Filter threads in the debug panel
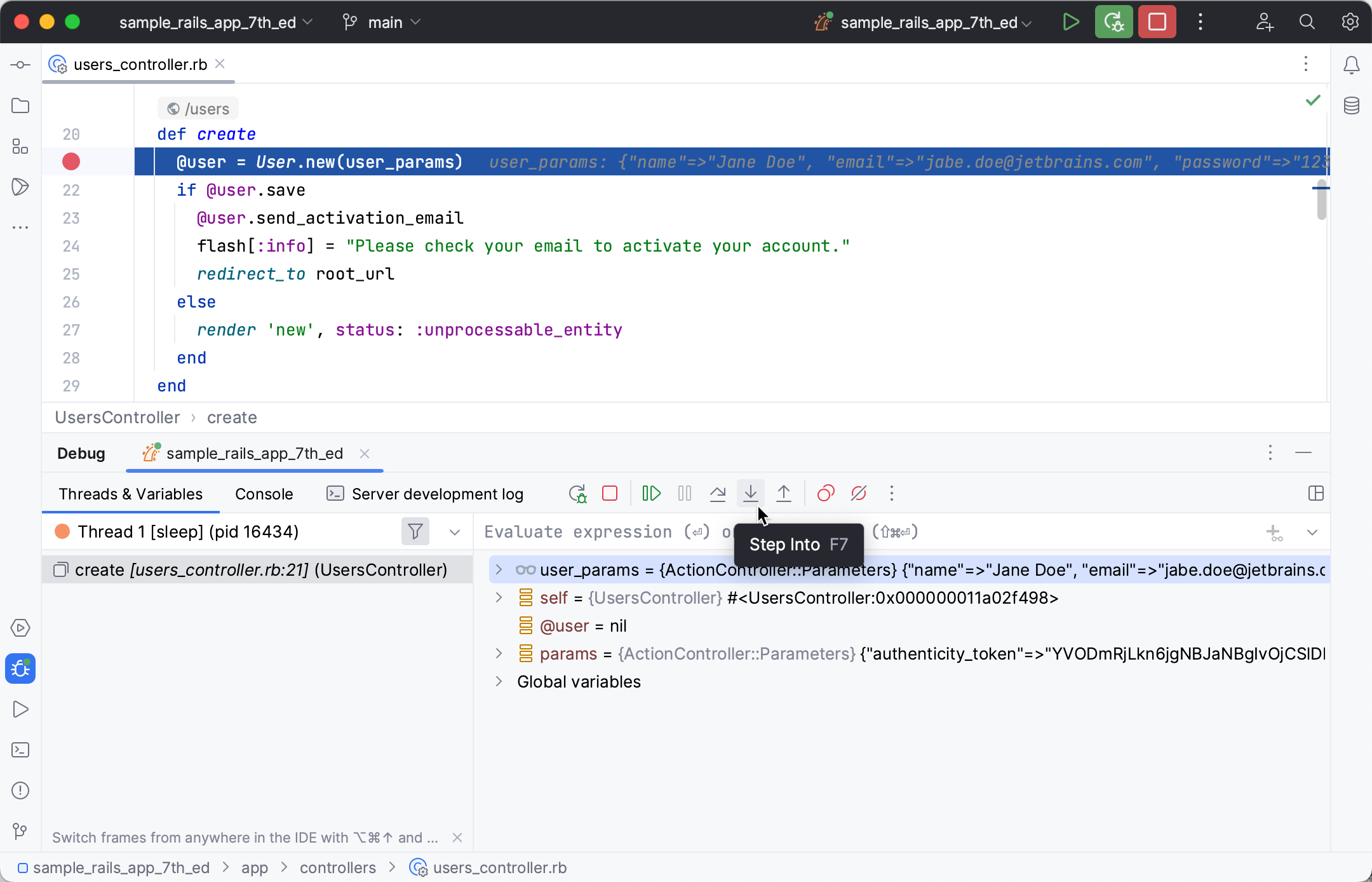 click(415, 531)
